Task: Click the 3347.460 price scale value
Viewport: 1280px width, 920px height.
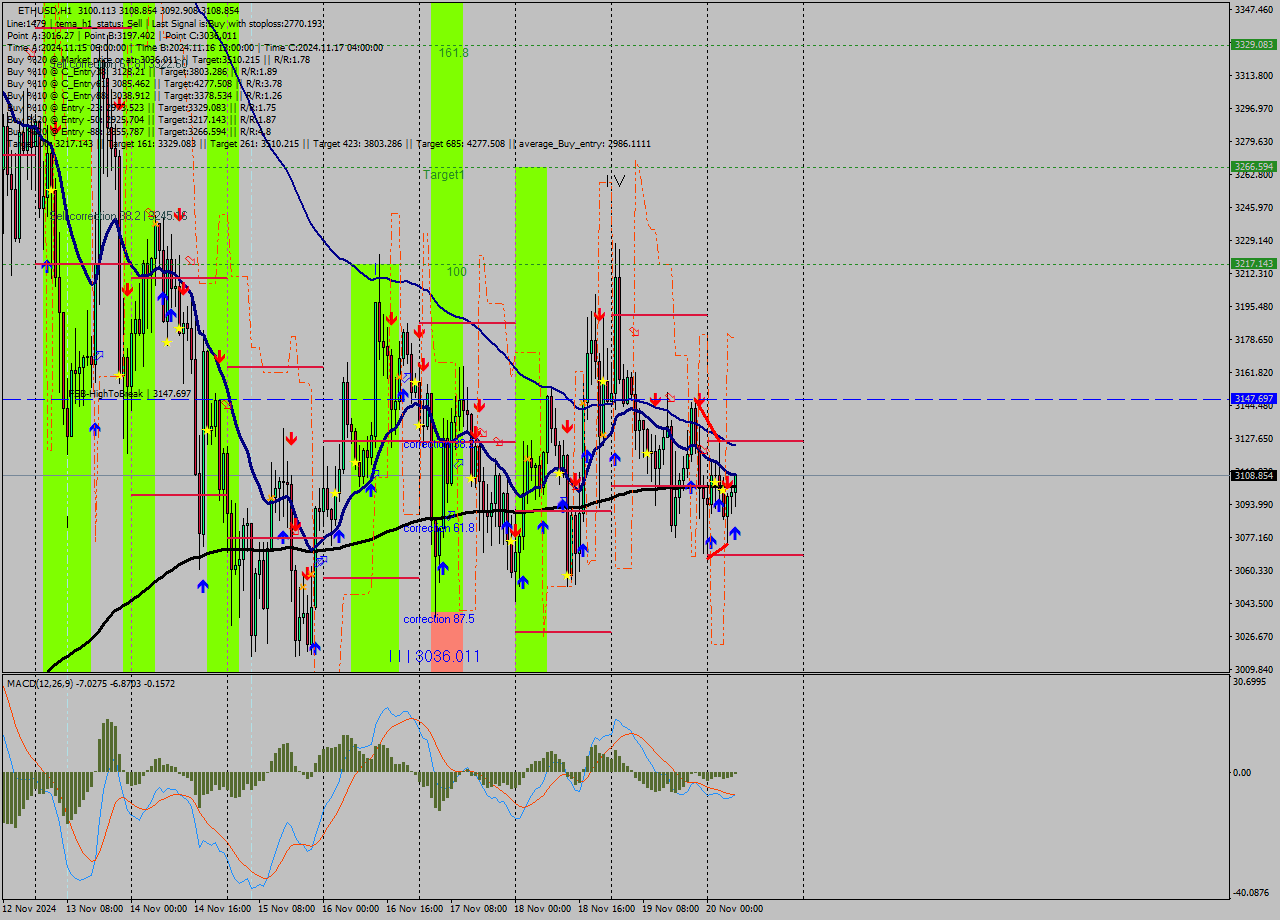Action: coord(1254,9)
